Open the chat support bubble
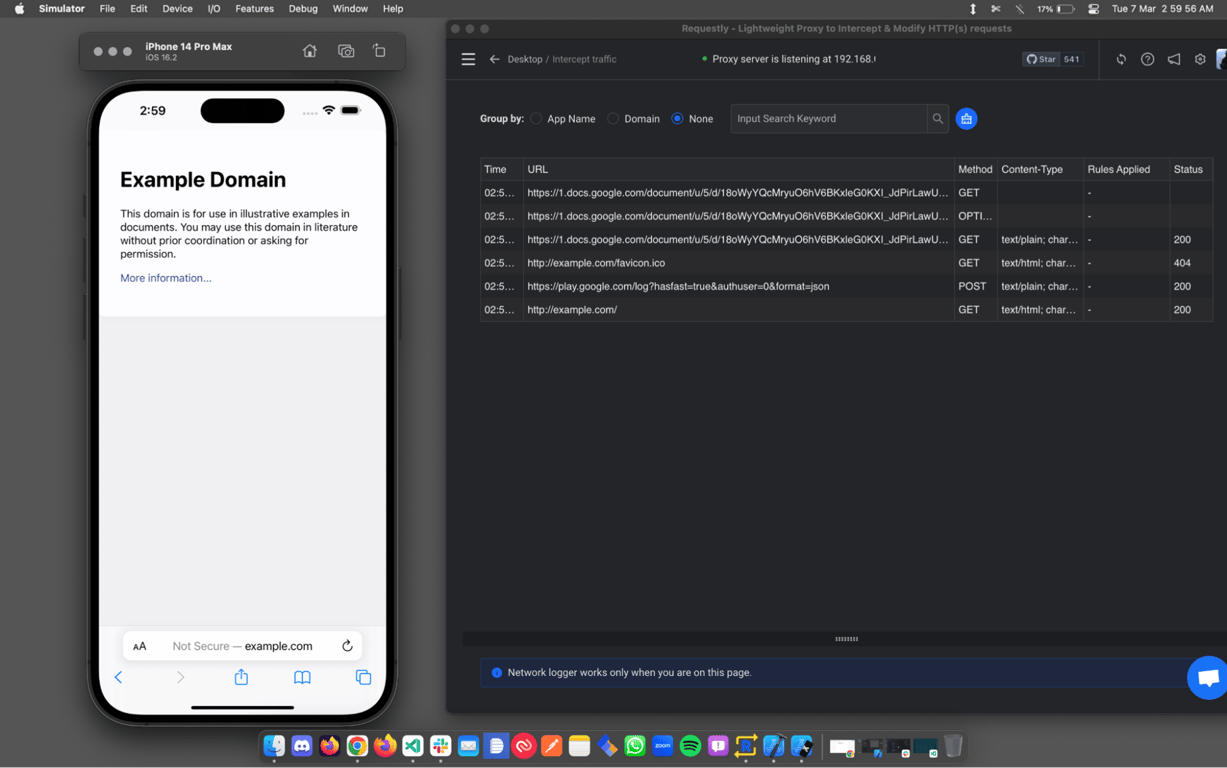The image size is (1227, 768). (x=1207, y=677)
